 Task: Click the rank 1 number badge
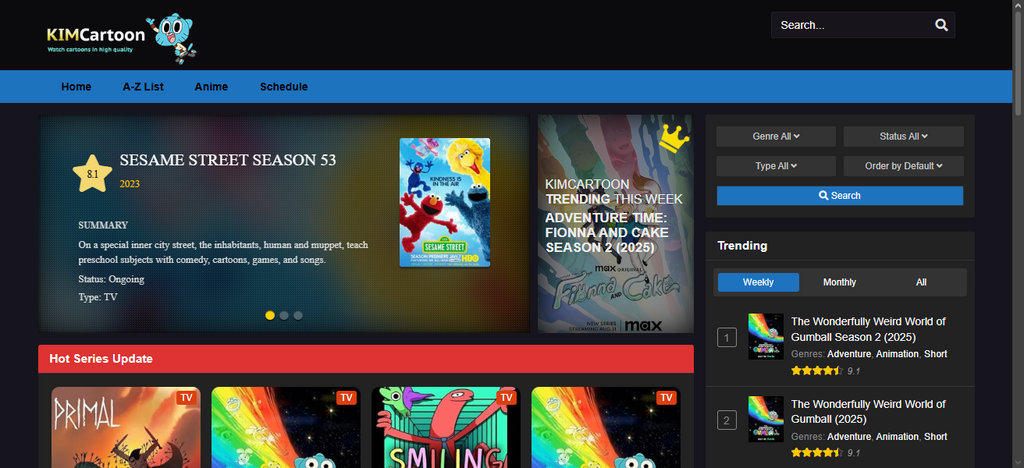coord(728,337)
